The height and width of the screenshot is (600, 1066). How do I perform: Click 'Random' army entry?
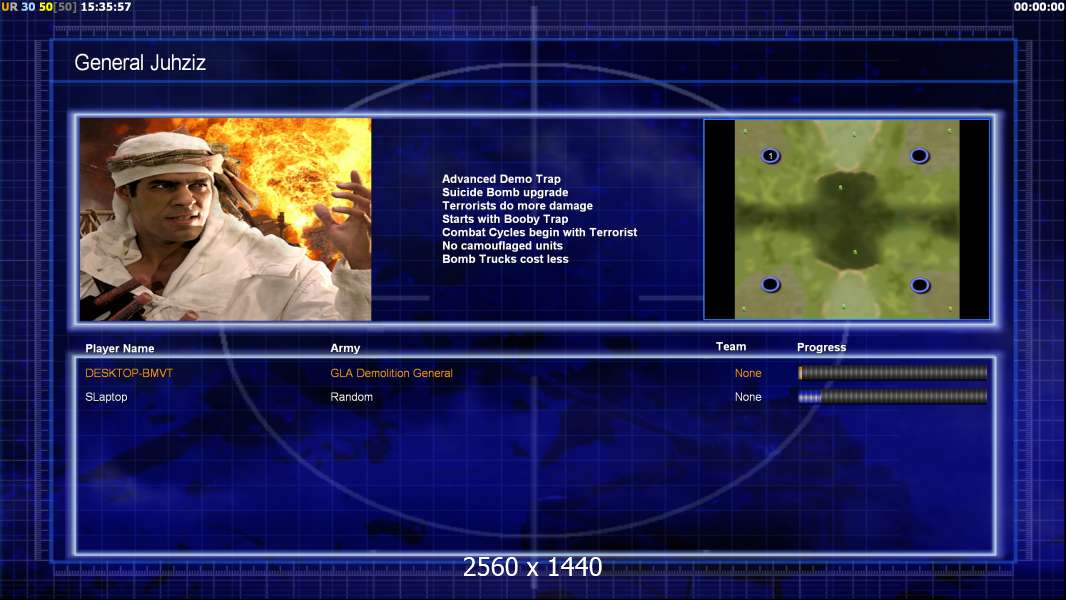tap(351, 397)
